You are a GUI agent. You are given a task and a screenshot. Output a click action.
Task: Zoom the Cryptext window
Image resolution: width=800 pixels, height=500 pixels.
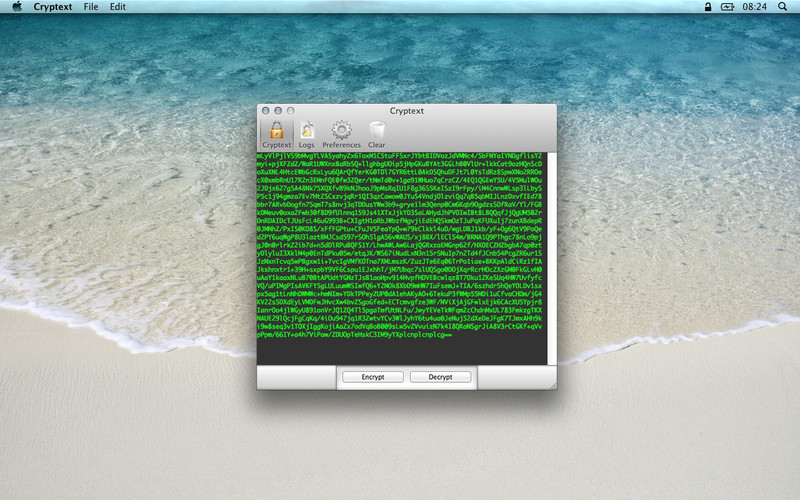coord(290,111)
